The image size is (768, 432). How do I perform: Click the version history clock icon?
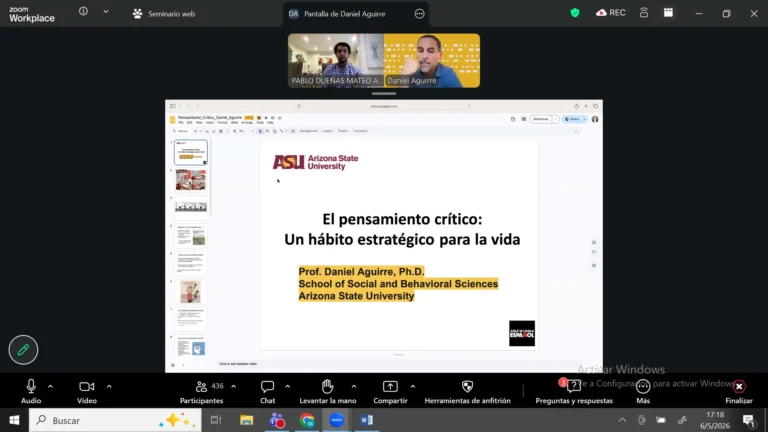[513, 119]
